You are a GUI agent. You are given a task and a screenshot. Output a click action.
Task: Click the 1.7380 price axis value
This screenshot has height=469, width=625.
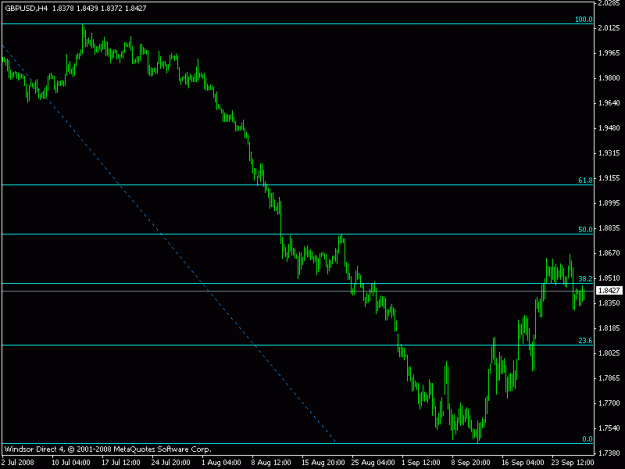pyautogui.click(x=609, y=453)
